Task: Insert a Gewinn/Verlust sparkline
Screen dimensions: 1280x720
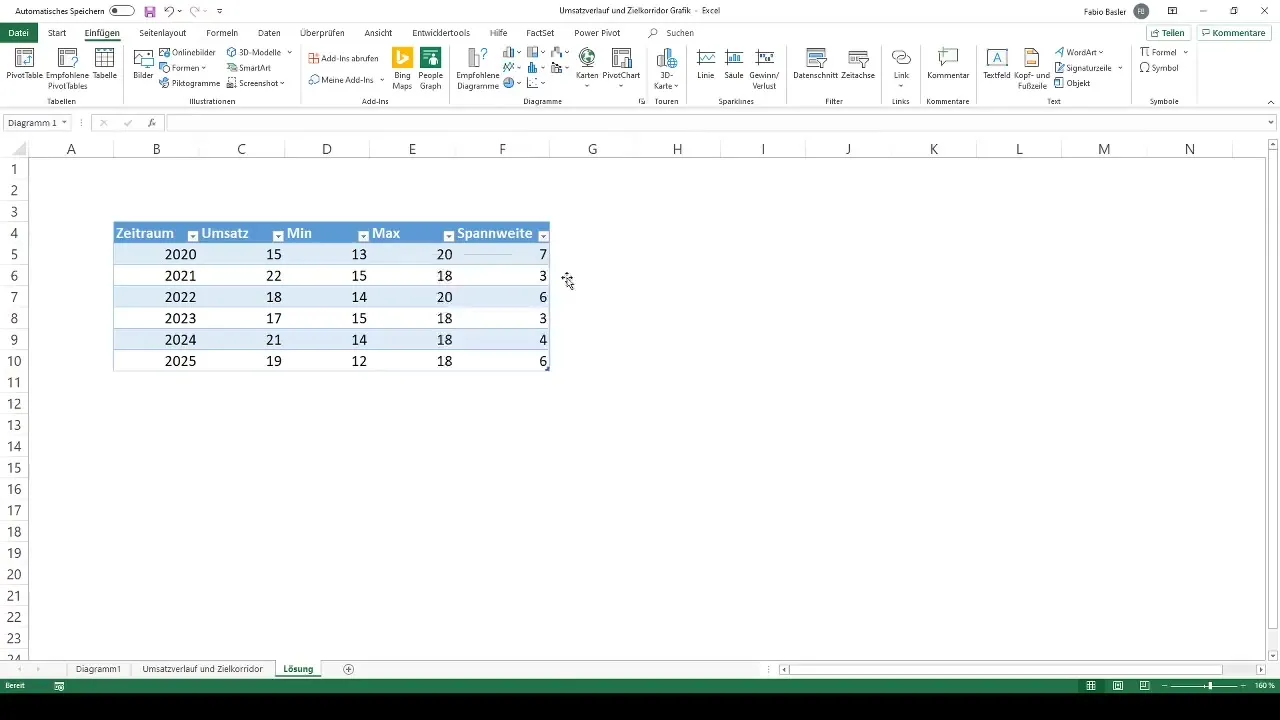Action: pos(765,68)
